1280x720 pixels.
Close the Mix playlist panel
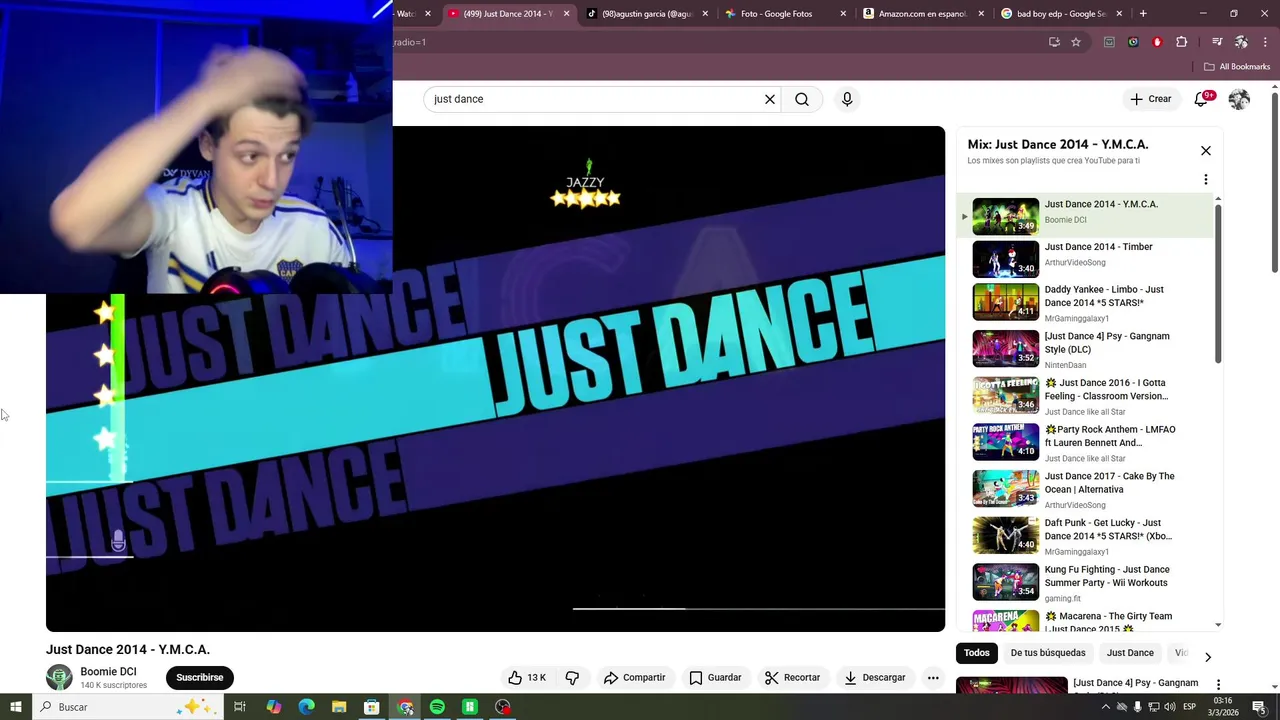(1206, 150)
